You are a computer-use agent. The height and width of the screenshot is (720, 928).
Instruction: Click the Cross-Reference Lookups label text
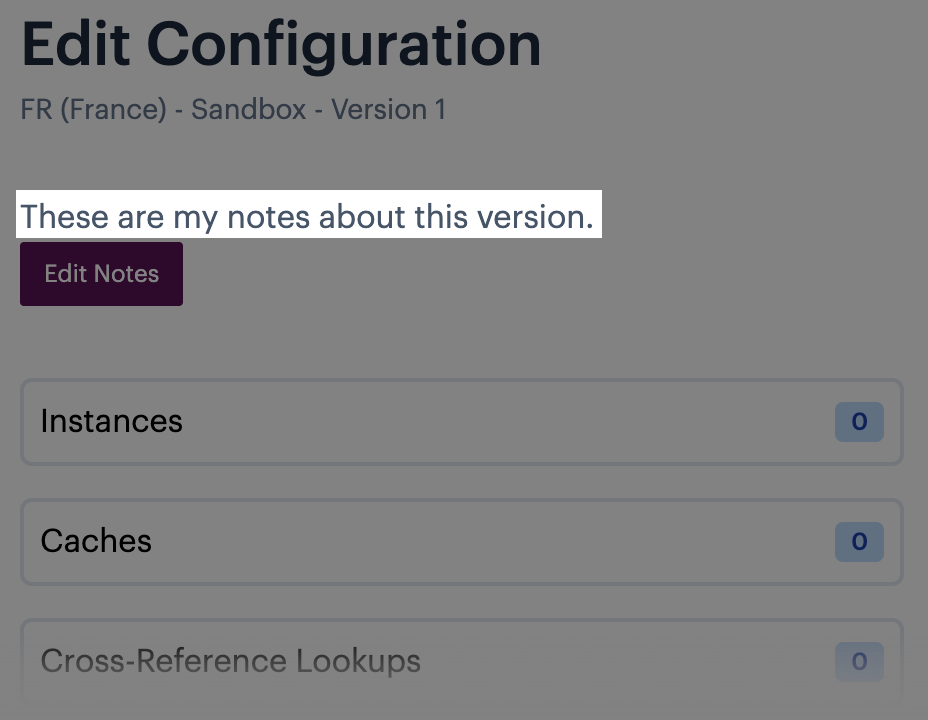[230, 662]
